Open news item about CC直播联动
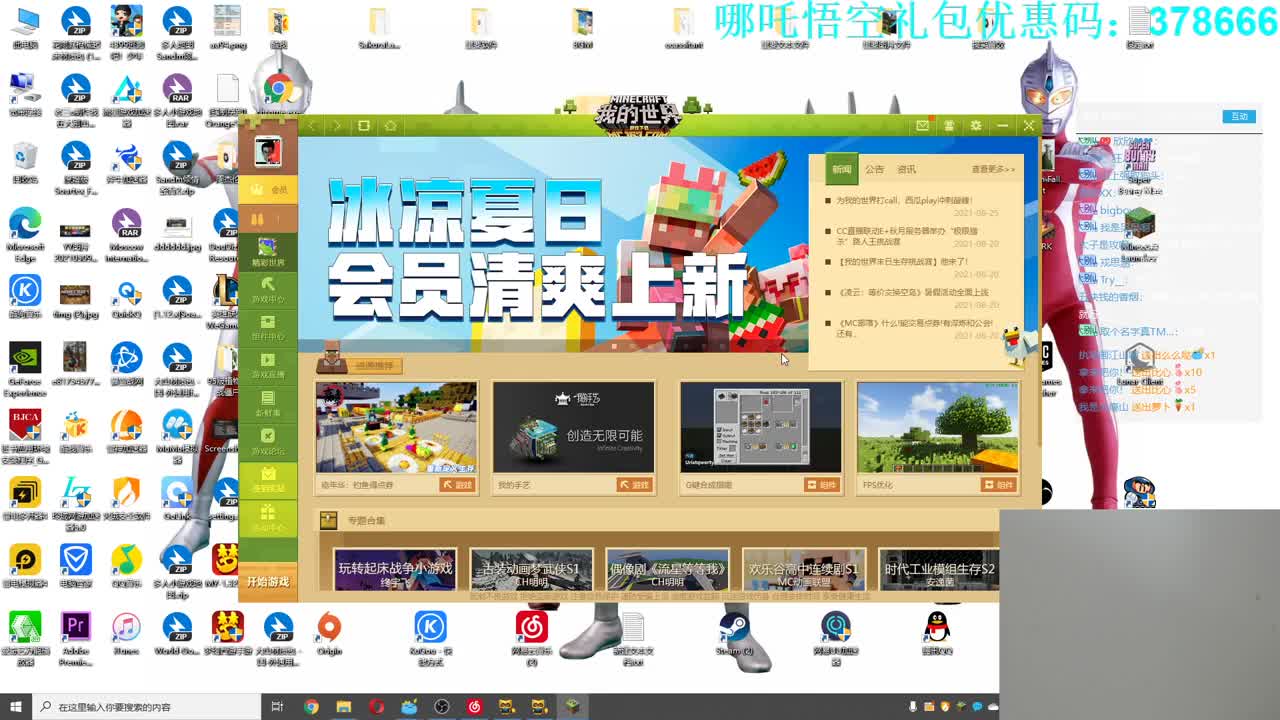The image size is (1280, 720). (908, 236)
